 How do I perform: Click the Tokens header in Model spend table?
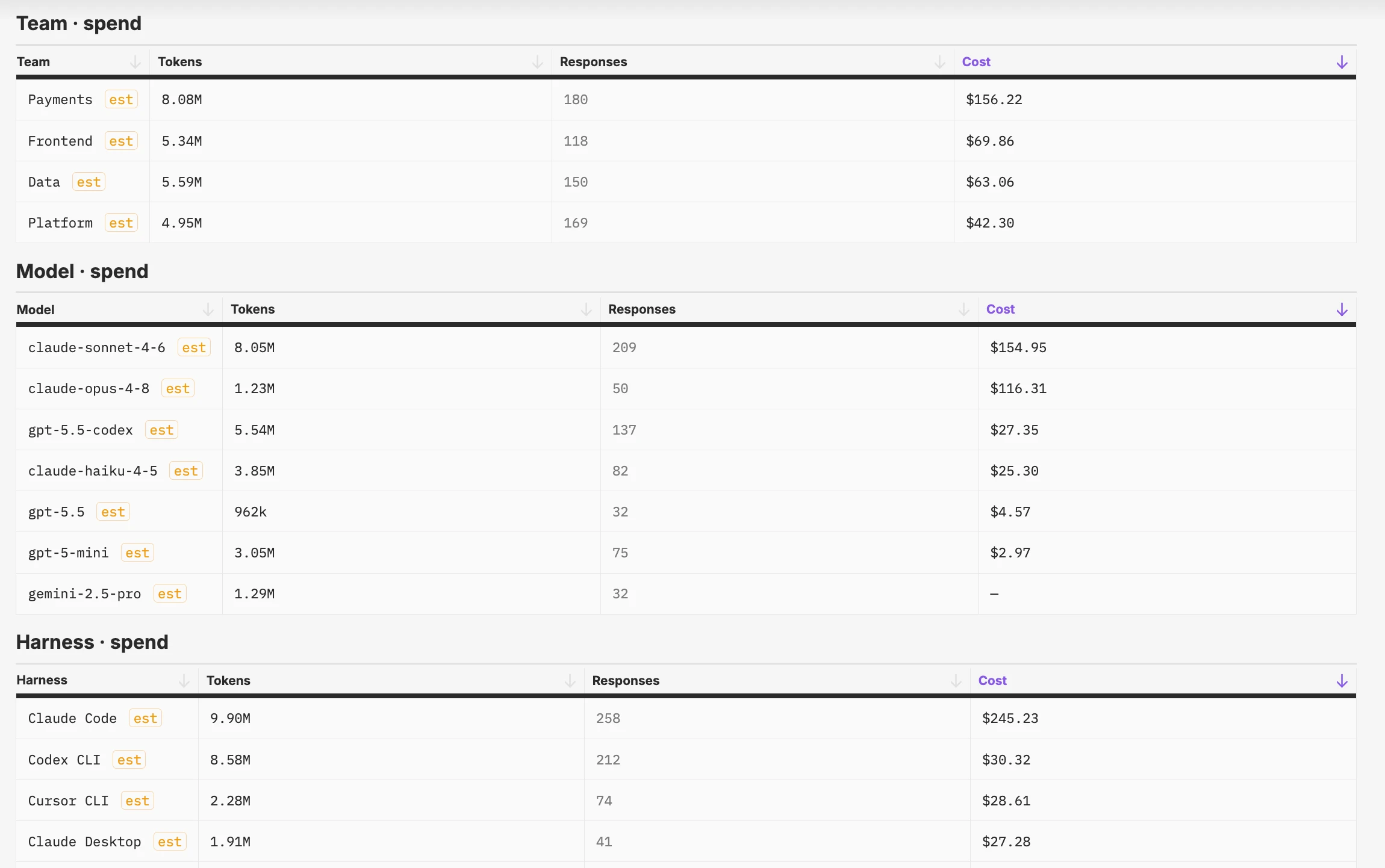(253, 309)
